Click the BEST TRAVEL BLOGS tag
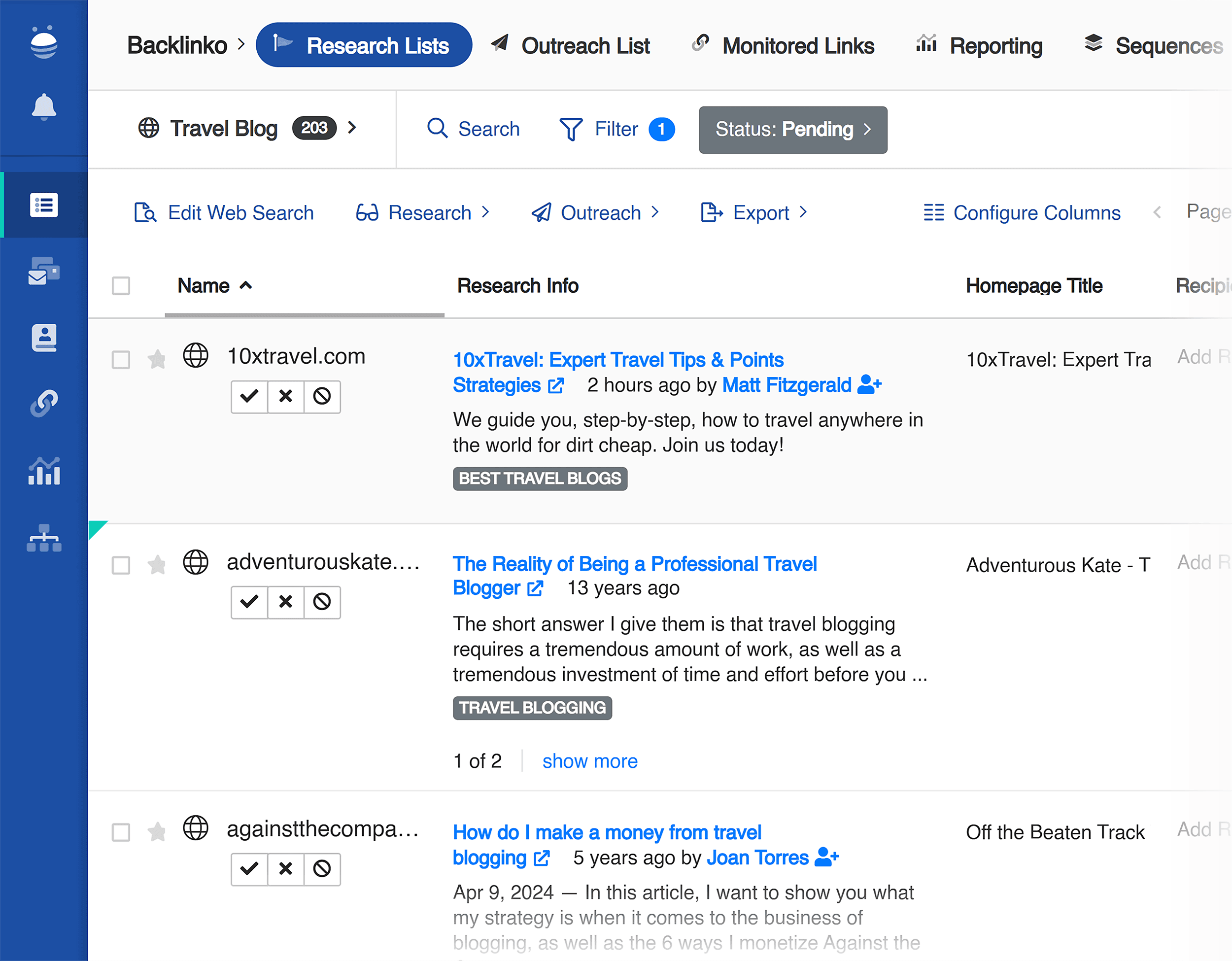The image size is (1232, 961). [x=540, y=479]
